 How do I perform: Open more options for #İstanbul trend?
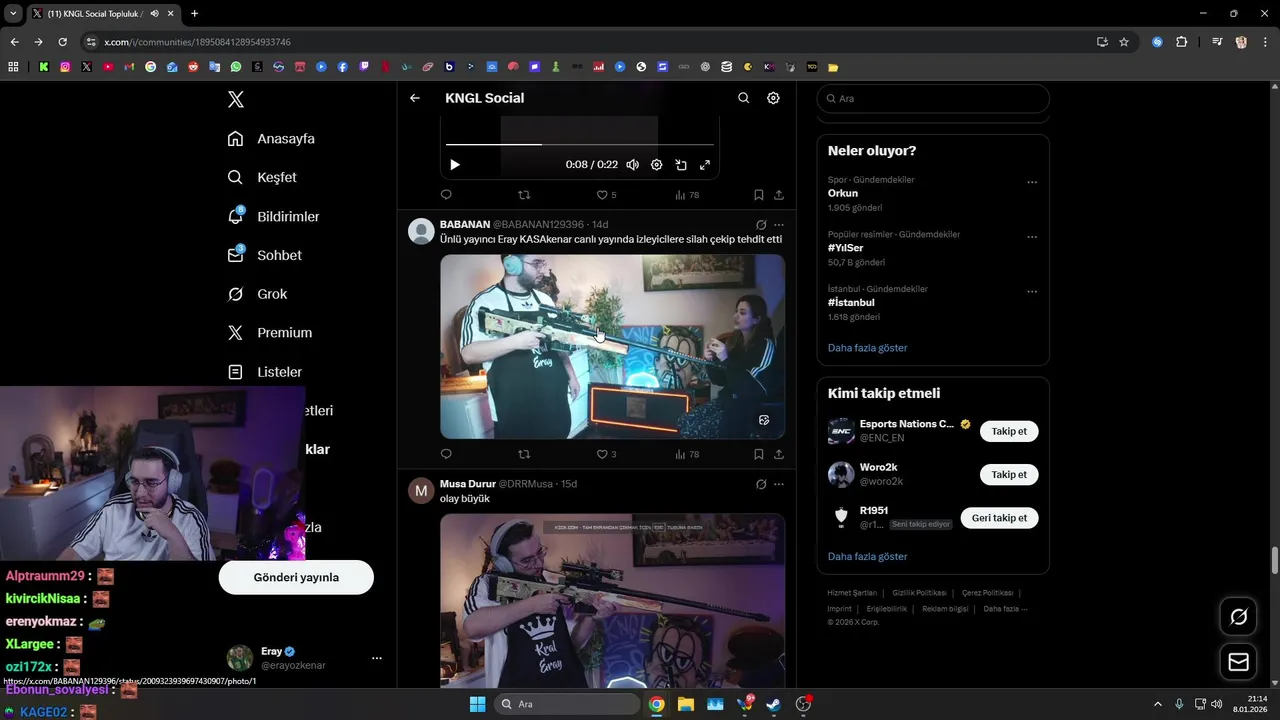click(x=1032, y=292)
